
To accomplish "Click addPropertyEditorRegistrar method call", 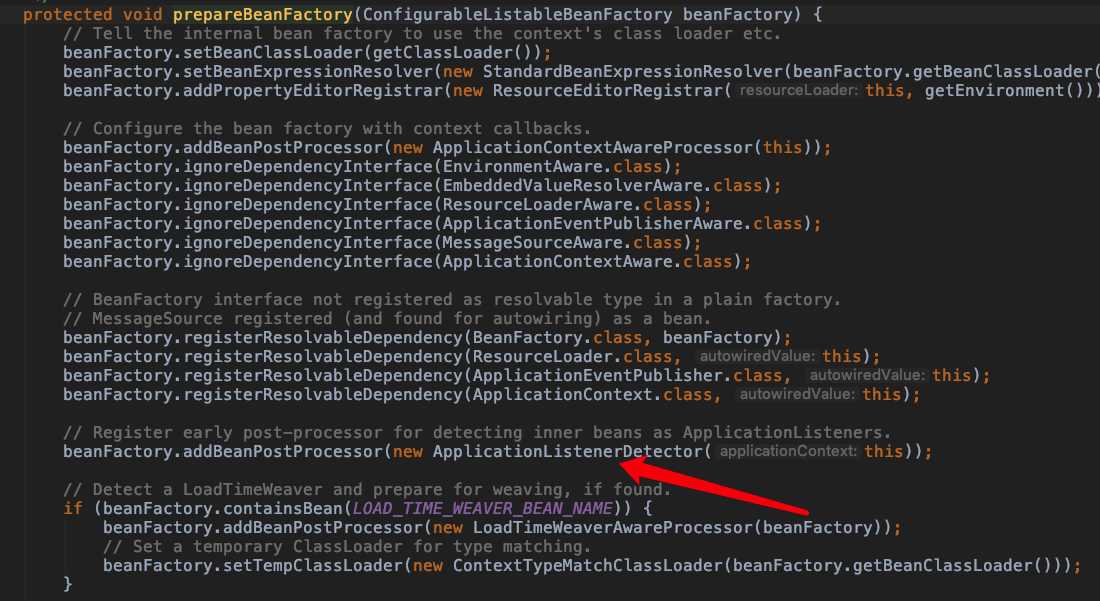I will pyautogui.click(x=312, y=90).
